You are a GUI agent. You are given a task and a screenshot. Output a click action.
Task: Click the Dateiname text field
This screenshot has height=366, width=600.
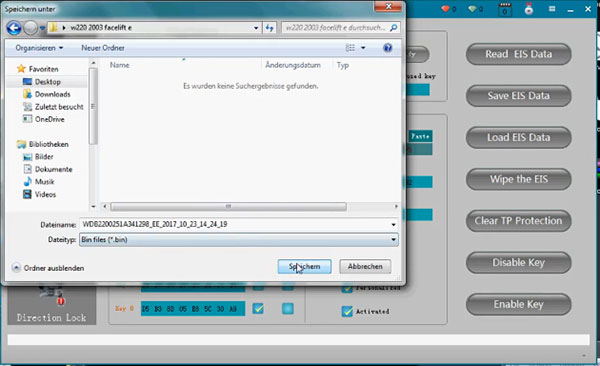(x=234, y=224)
